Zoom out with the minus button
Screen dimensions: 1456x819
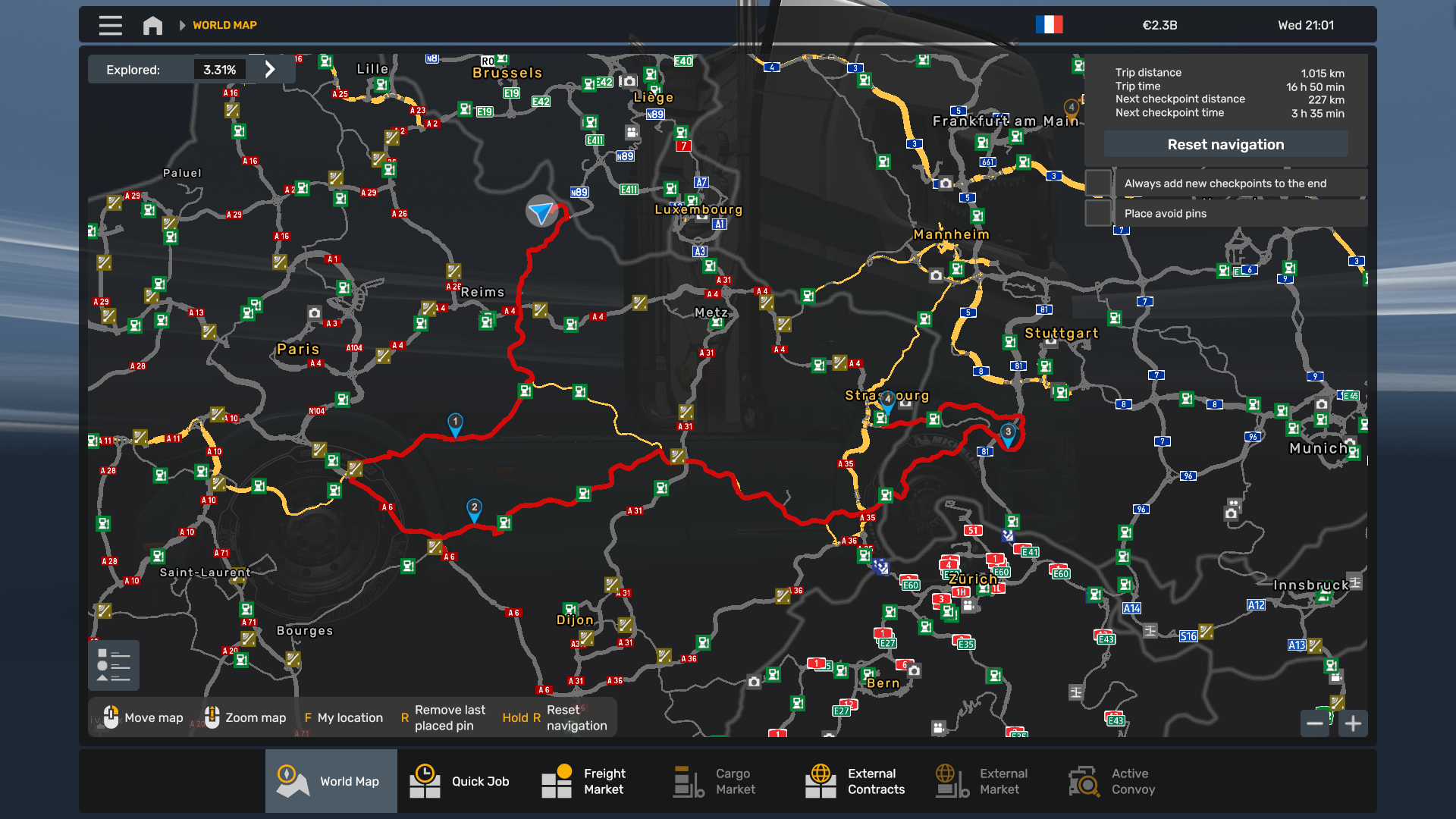[1315, 723]
